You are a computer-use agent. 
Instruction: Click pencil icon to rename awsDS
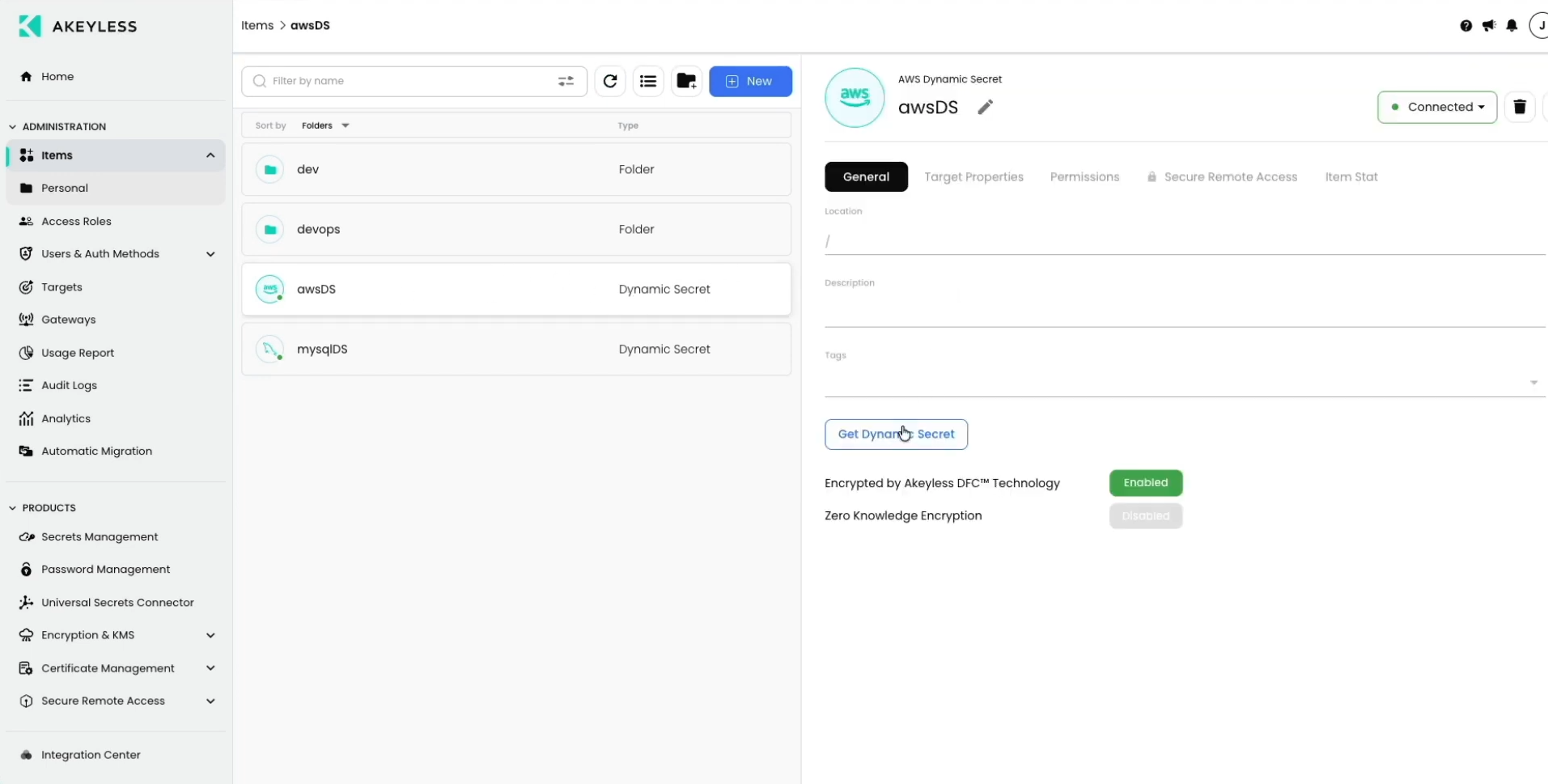click(x=985, y=107)
